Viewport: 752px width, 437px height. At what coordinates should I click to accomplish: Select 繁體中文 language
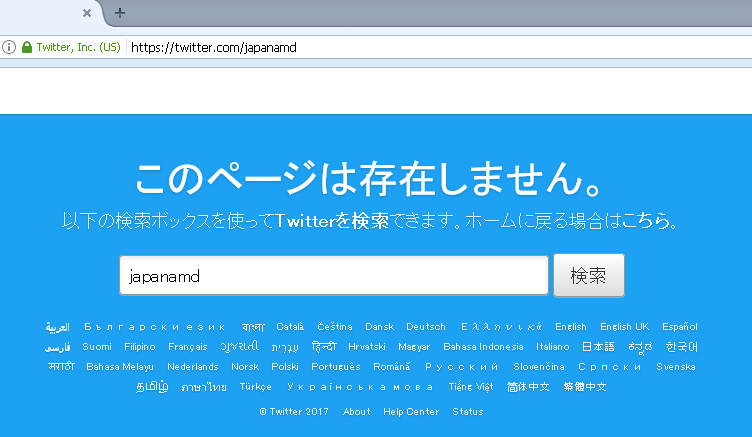[585, 387]
